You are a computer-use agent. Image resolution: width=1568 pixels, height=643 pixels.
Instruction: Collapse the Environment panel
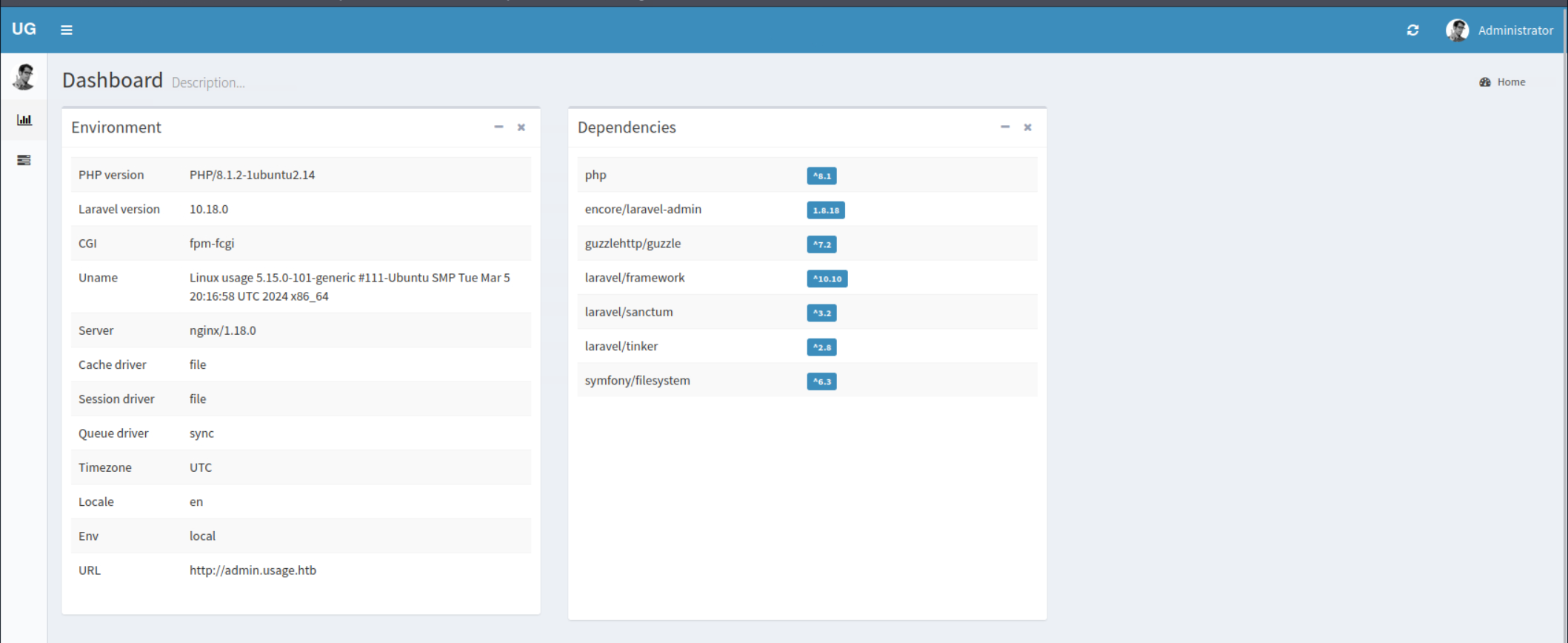498,127
